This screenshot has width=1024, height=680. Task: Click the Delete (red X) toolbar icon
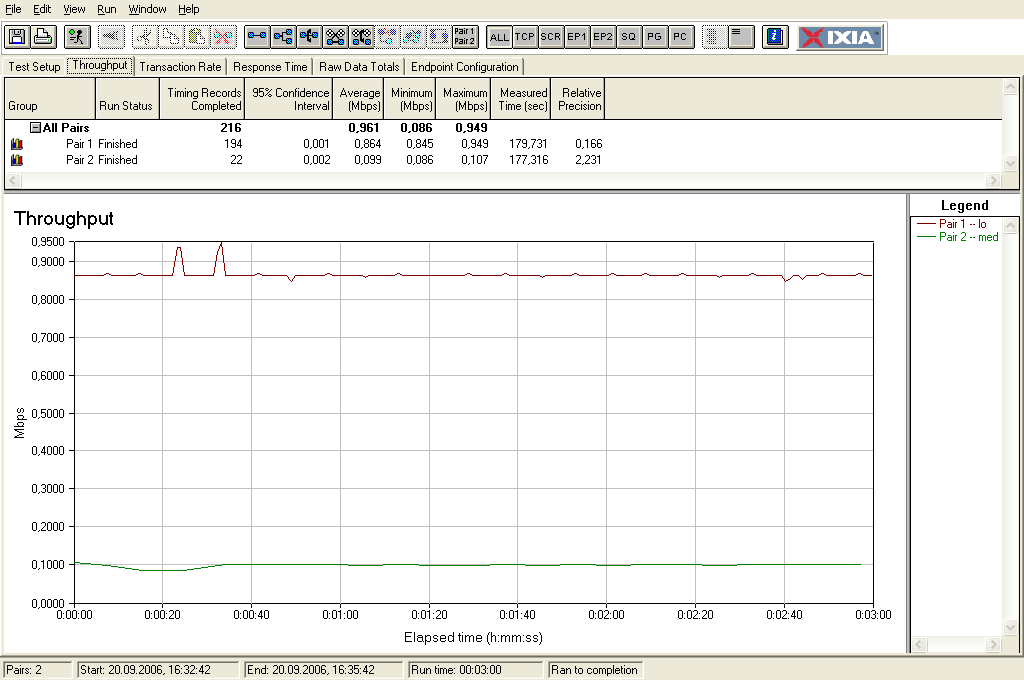coord(223,37)
